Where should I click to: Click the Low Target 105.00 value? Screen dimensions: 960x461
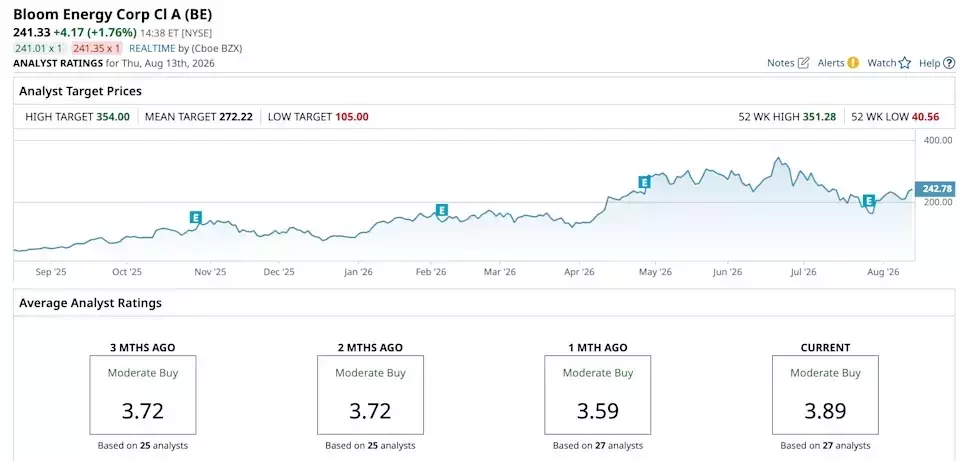[x=352, y=116]
